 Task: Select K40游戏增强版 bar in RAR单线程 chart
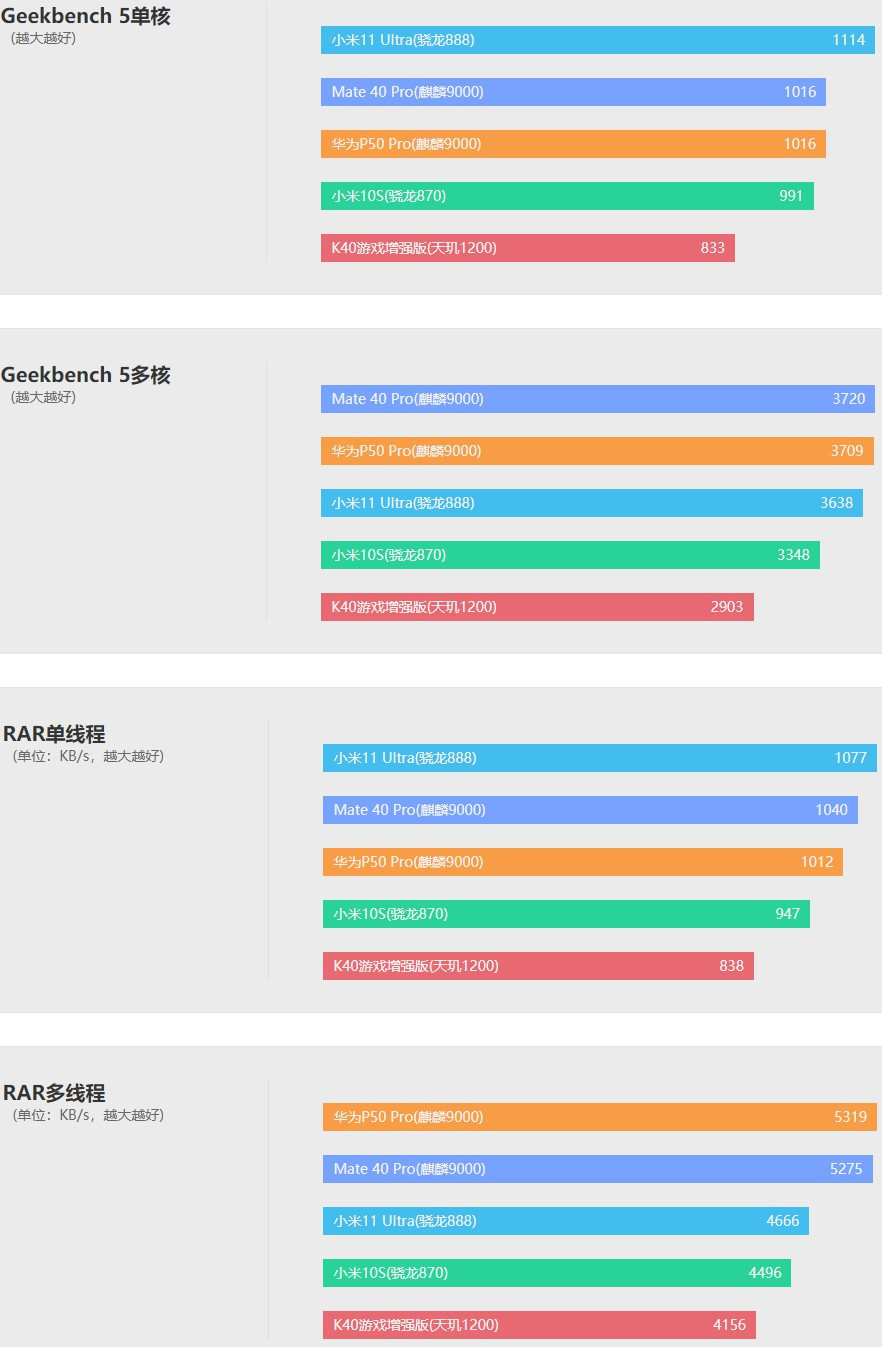538,966
